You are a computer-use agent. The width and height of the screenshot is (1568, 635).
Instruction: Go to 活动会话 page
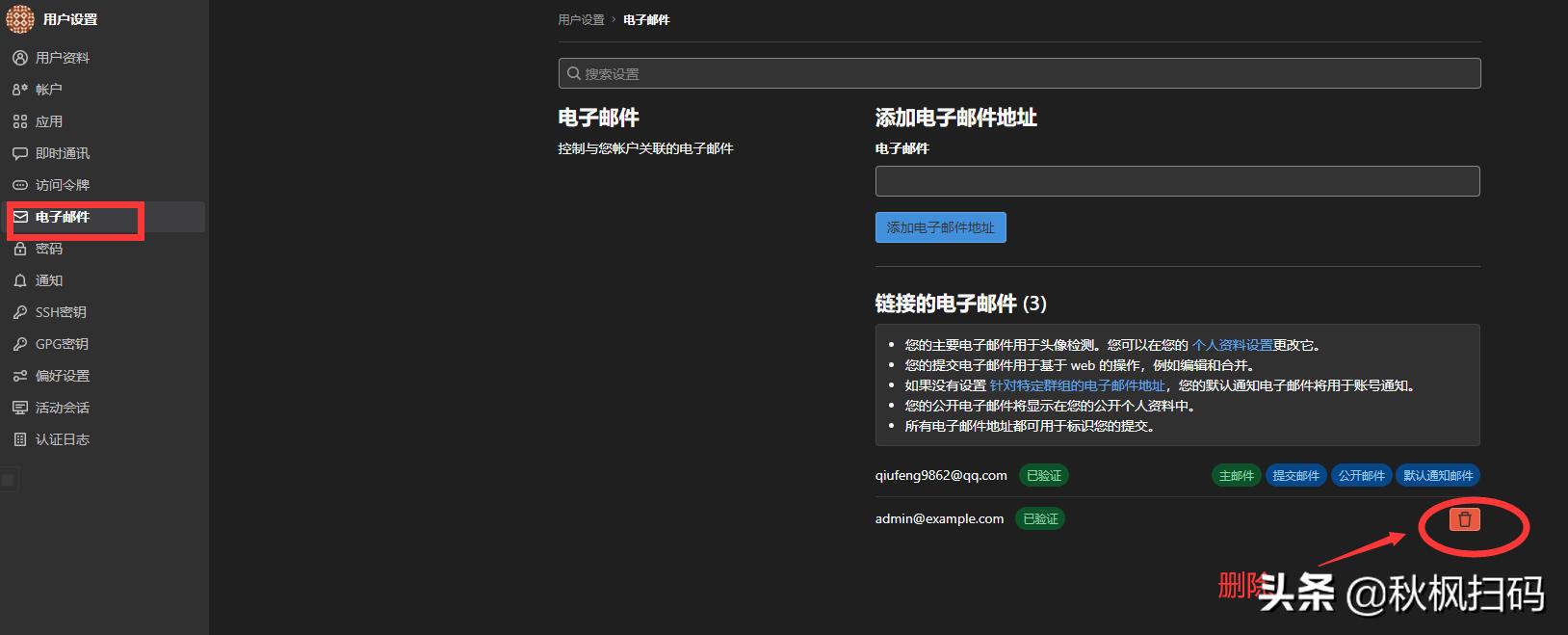tap(104, 408)
